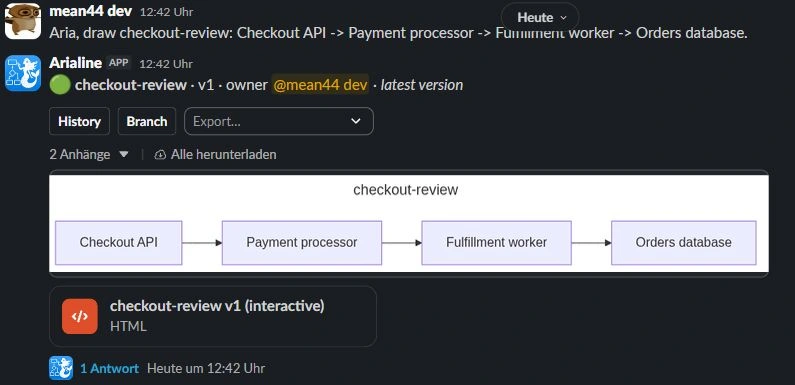Click the Branch button
The height and width of the screenshot is (385, 795).
pos(147,121)
